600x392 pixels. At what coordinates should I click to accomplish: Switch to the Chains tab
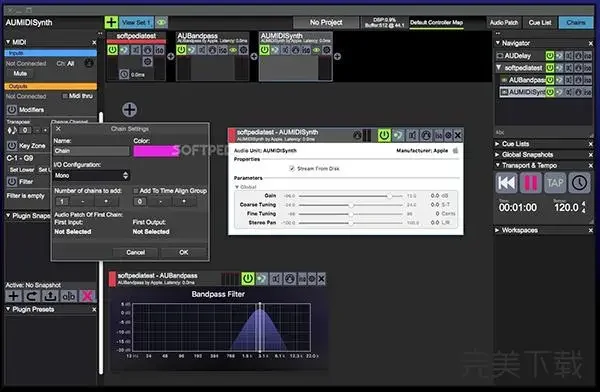click(576, 23)
